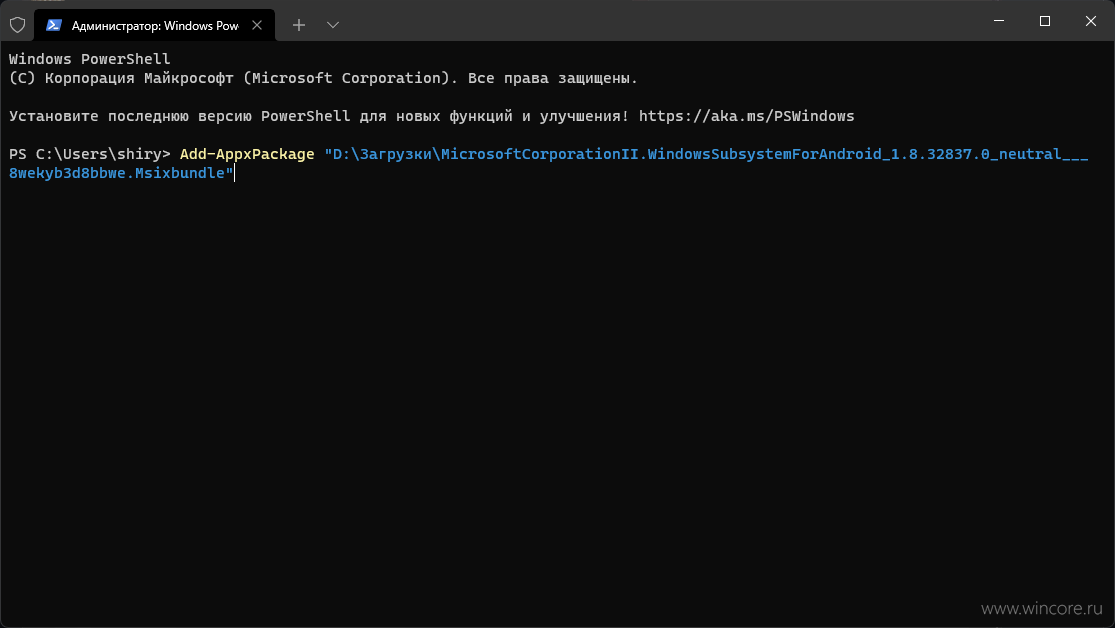Screen dimensions: 1115x628
Task: Click the Windows PowerShell header line
Action: 90,59
